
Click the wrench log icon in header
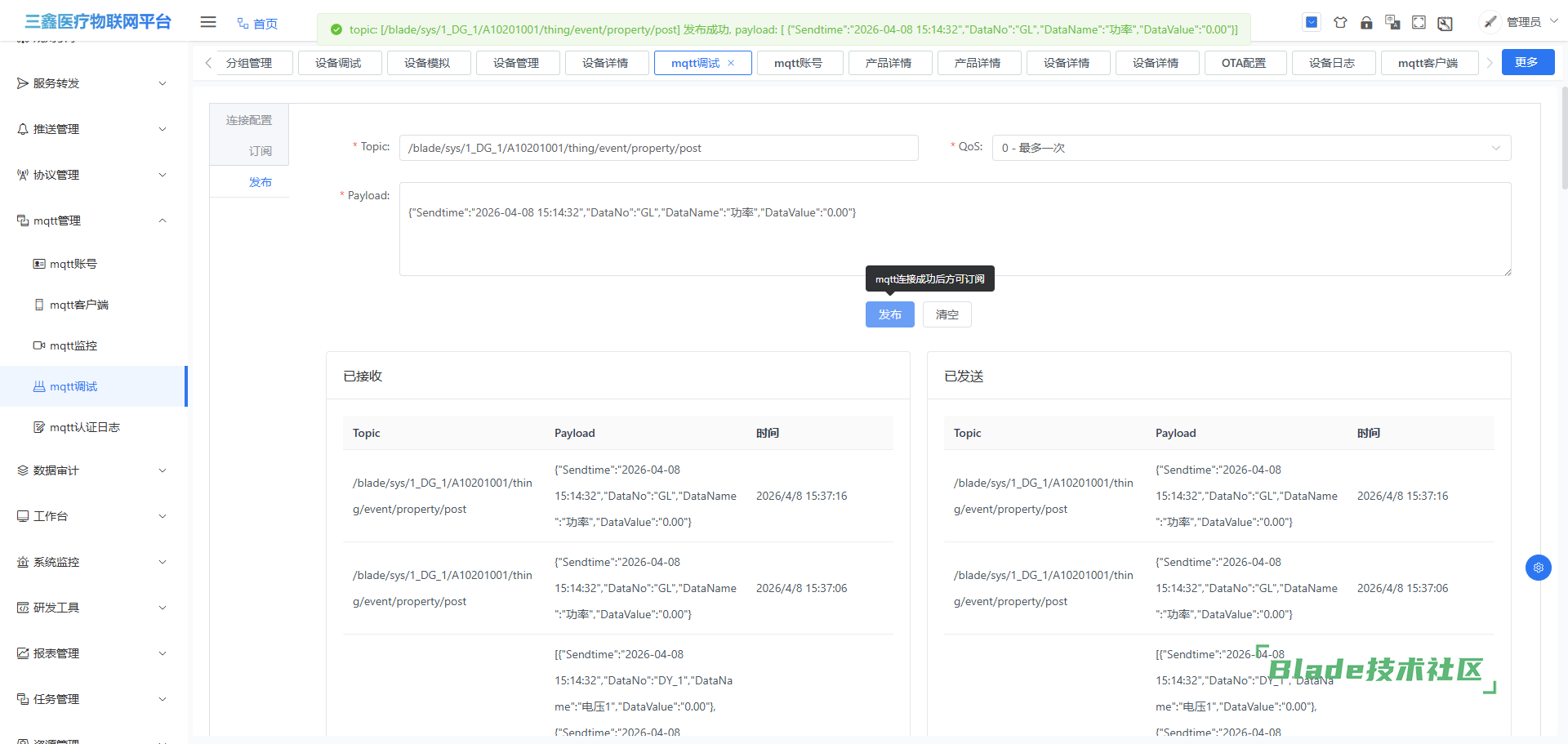click(x=1445, y=23)
